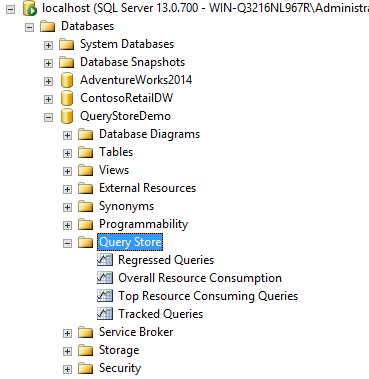
Task: Expand the External Resources node
Action: tap(67, 189)
